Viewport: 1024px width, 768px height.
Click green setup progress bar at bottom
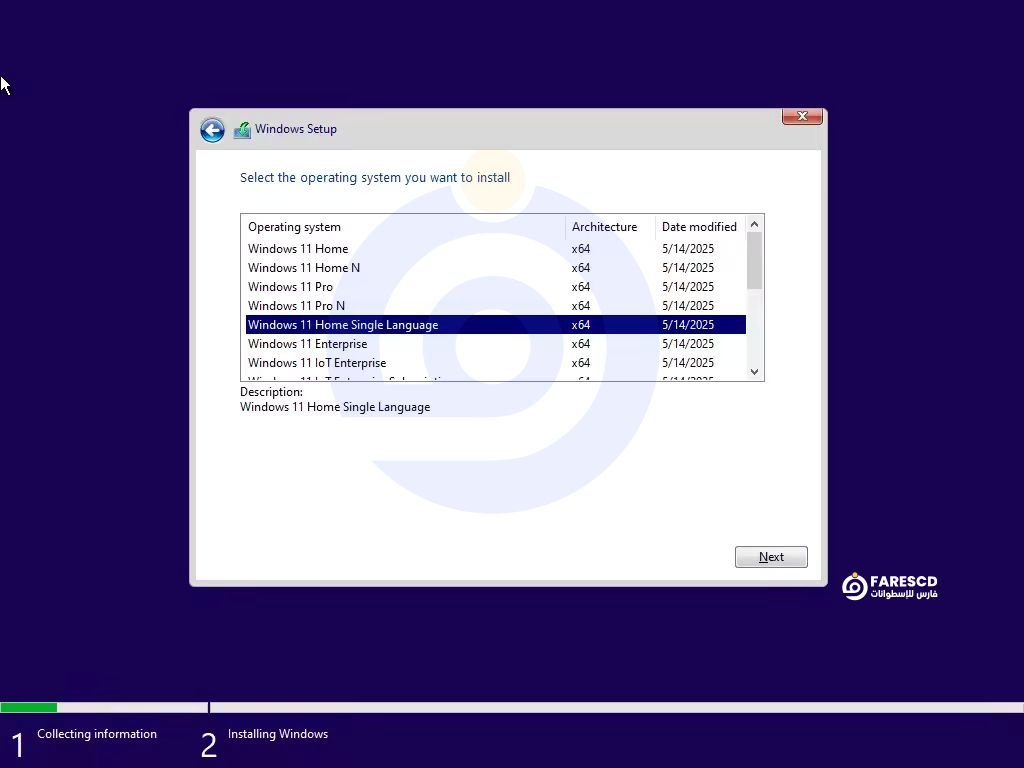click(29, 707)
